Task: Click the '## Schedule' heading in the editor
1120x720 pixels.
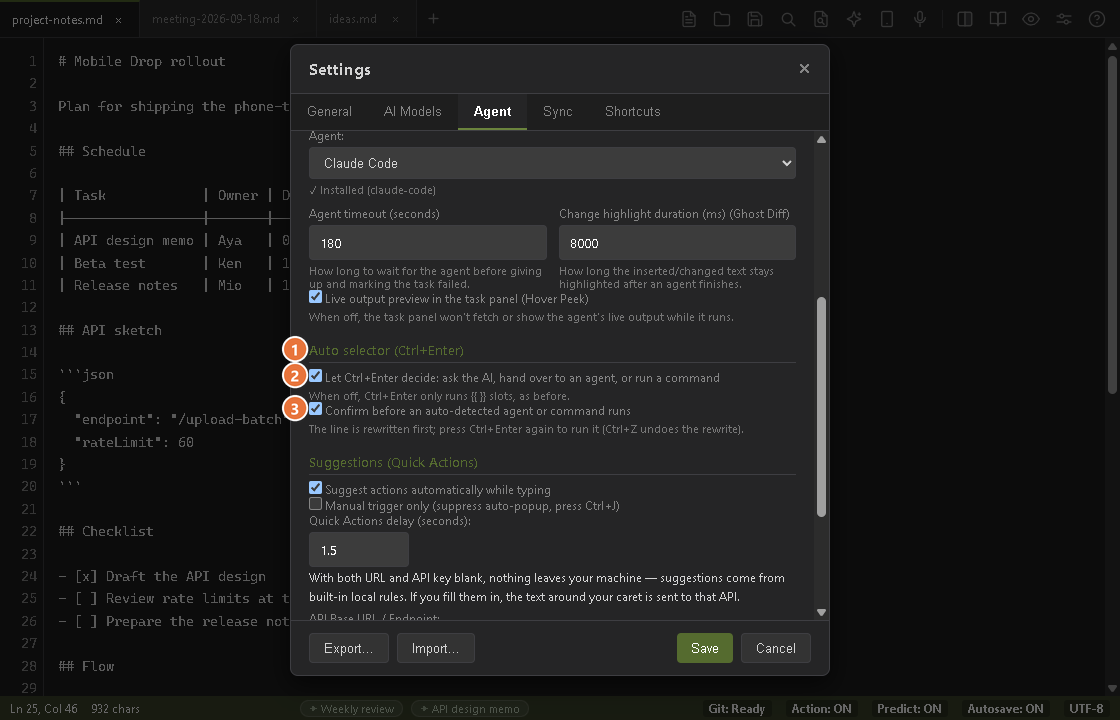Action: (101, 151)
